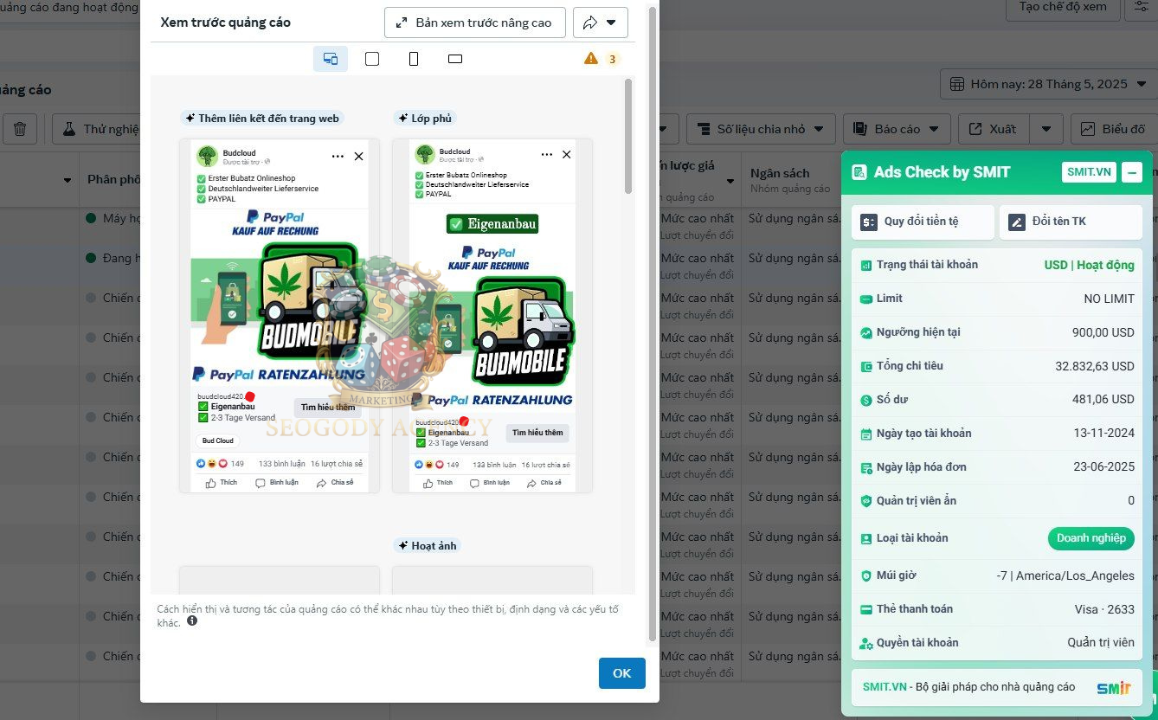
Task: Minimize the Ads Check by SMIT panel
Action: (x=1131, y=172)
